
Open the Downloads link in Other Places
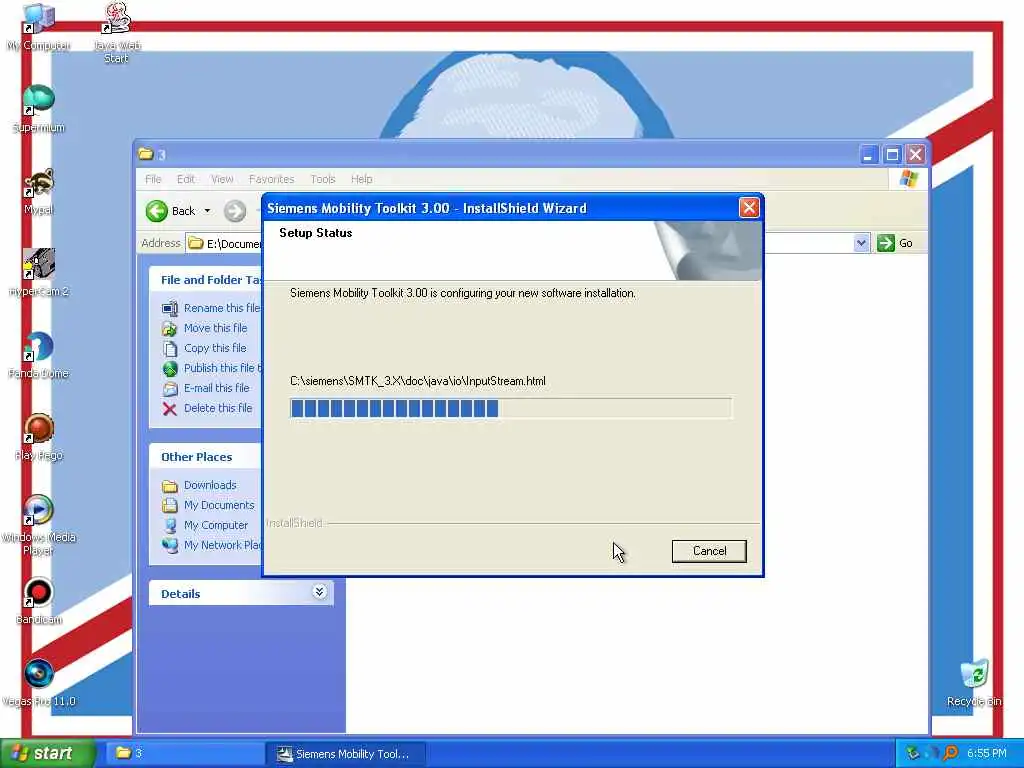tap(210, 485)
